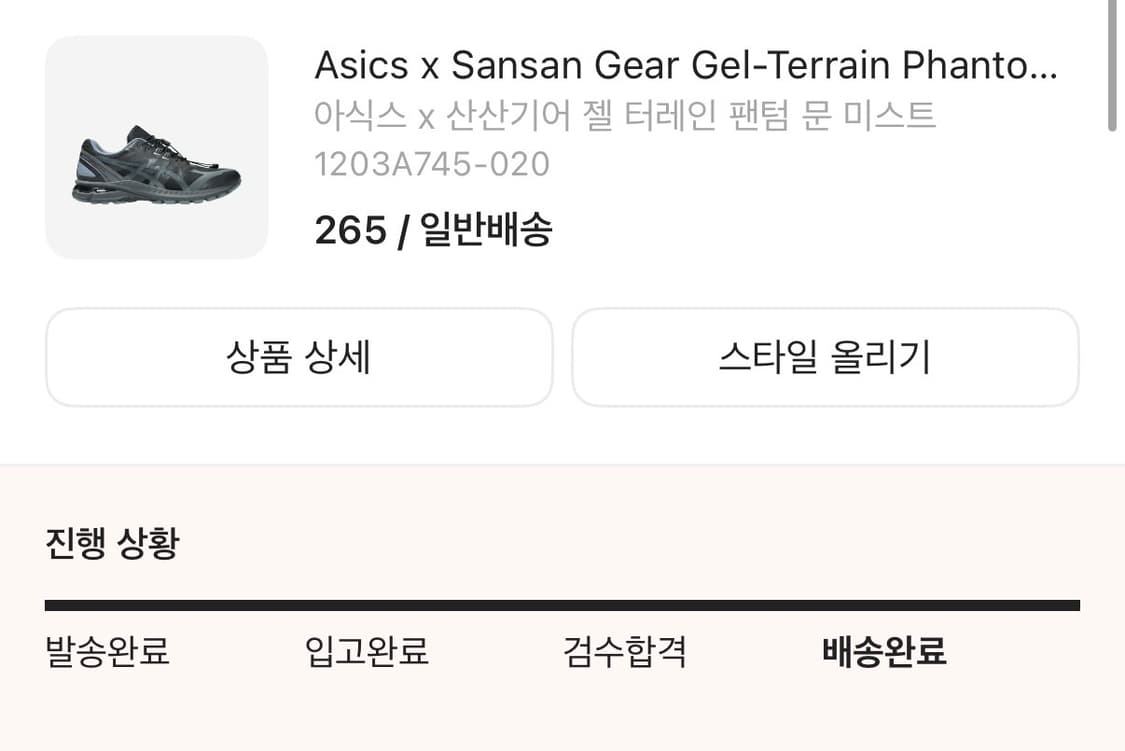Screen dimensions: 1125x751
Task: Open the 상품 상세 product details button
Action: tap(299, 357)
